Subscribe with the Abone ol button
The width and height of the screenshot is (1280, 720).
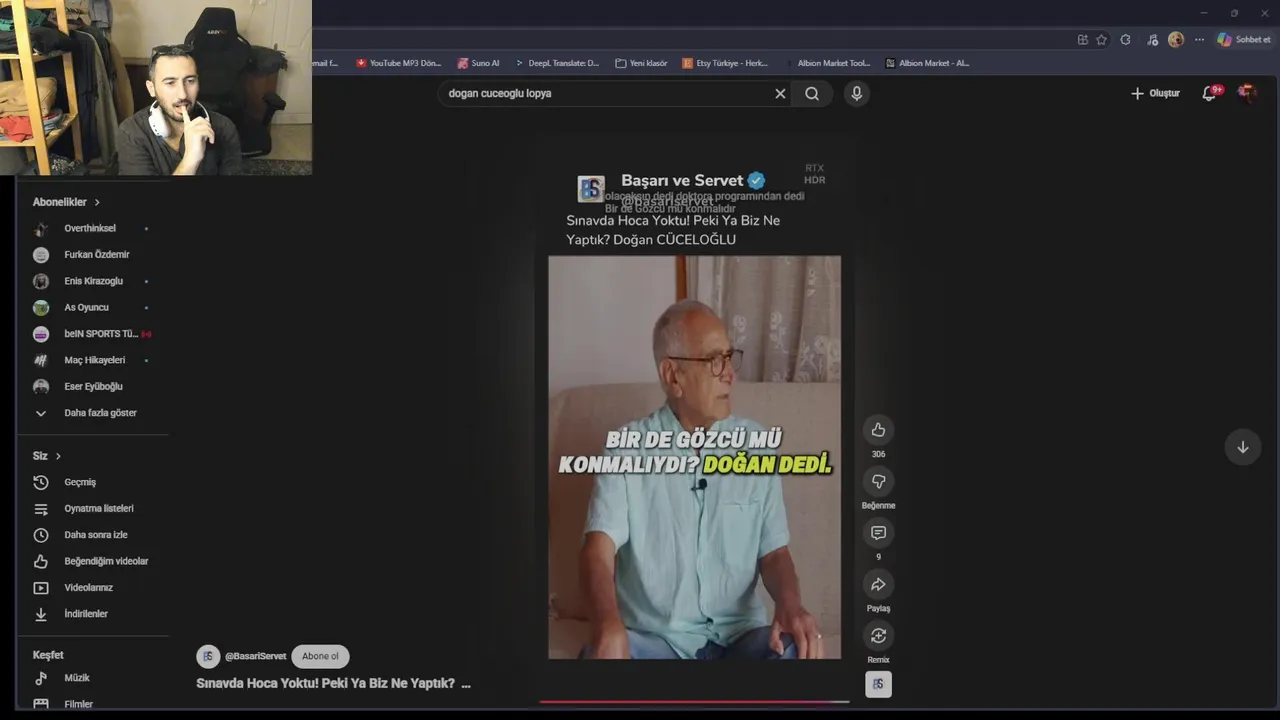click(x=320, y=656)
